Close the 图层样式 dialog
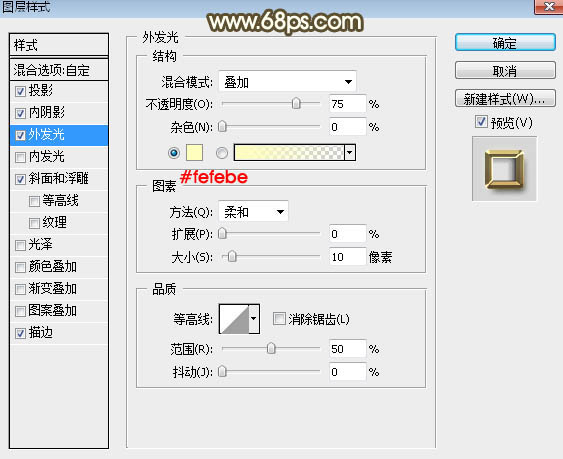The image size is (563, 459). click(x=548, y=6)
